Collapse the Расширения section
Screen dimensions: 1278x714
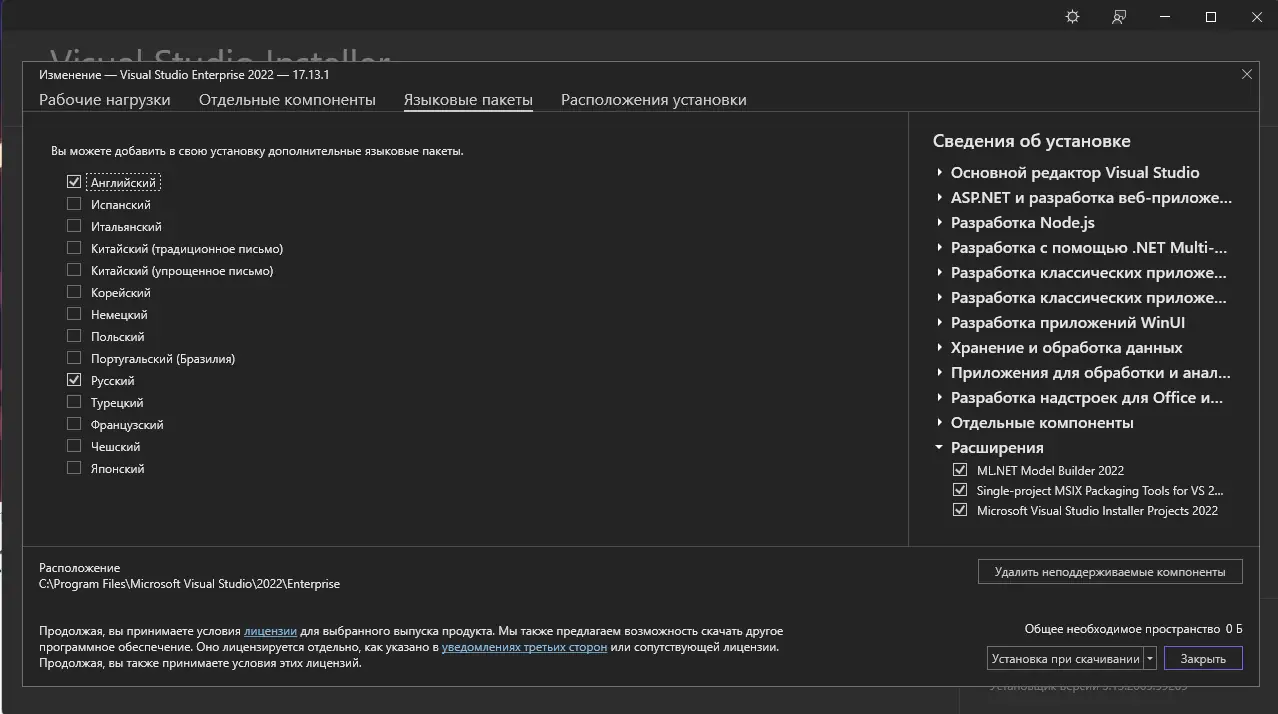940,448
